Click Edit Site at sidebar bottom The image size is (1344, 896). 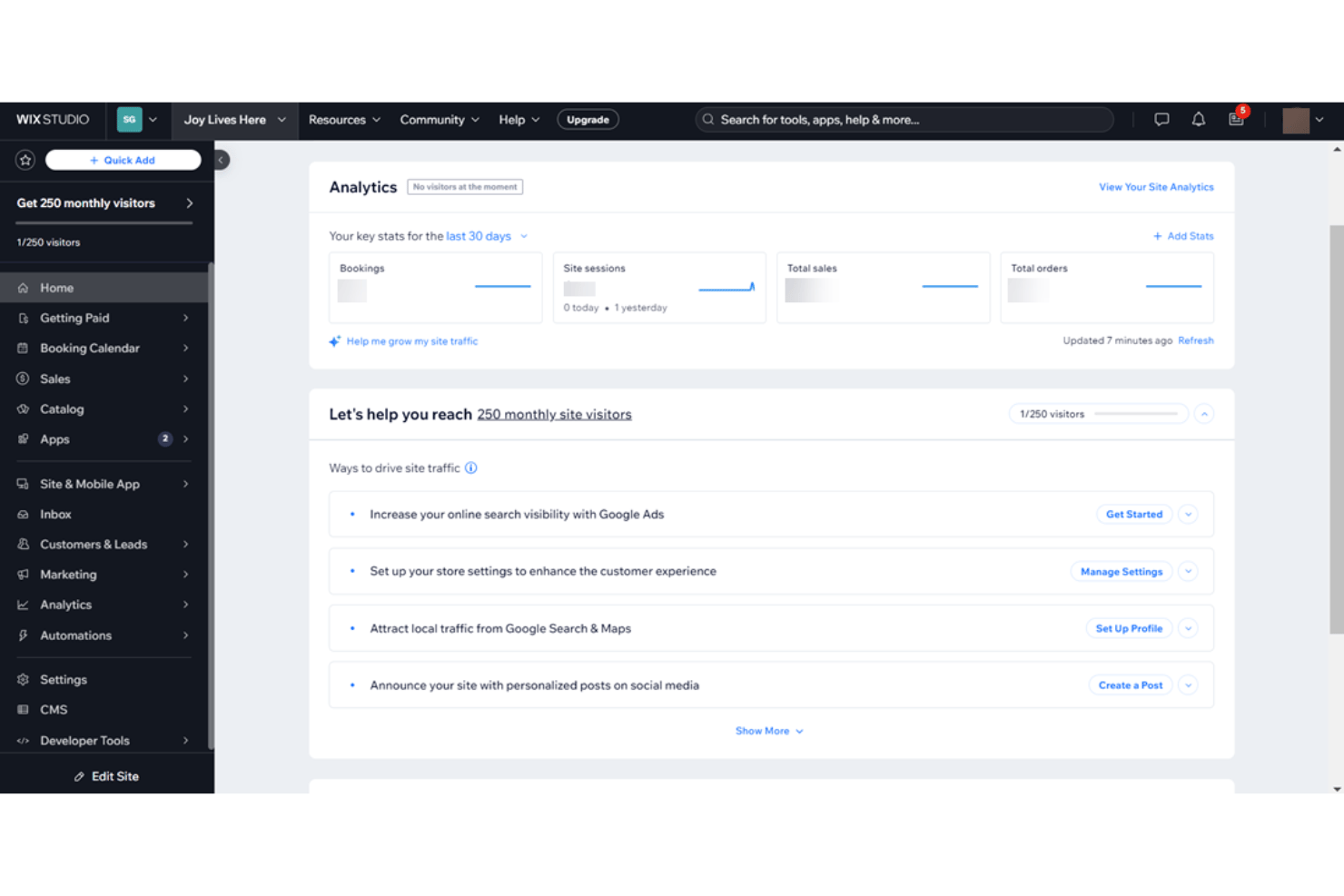106,776
